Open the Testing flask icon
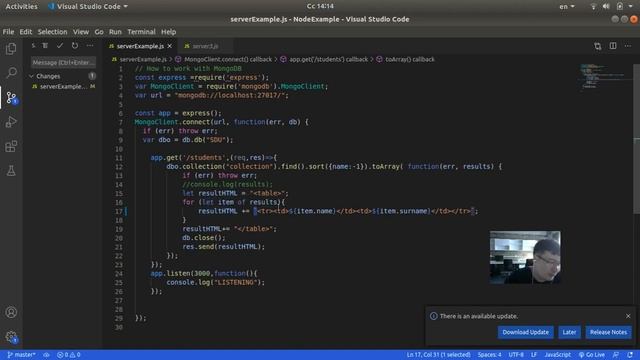Image resolution: width=640 pixels, height=360 pixels. point(11,171)
